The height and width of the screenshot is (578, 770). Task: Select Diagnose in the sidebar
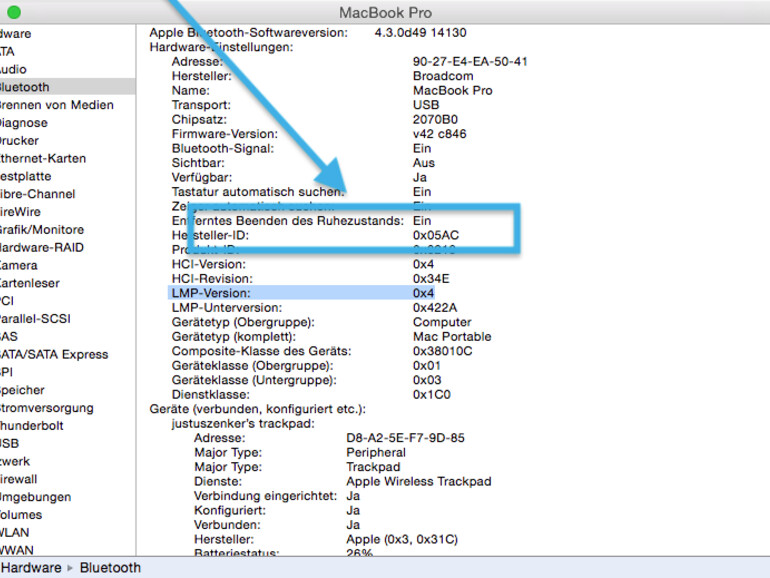click(24, 123)
